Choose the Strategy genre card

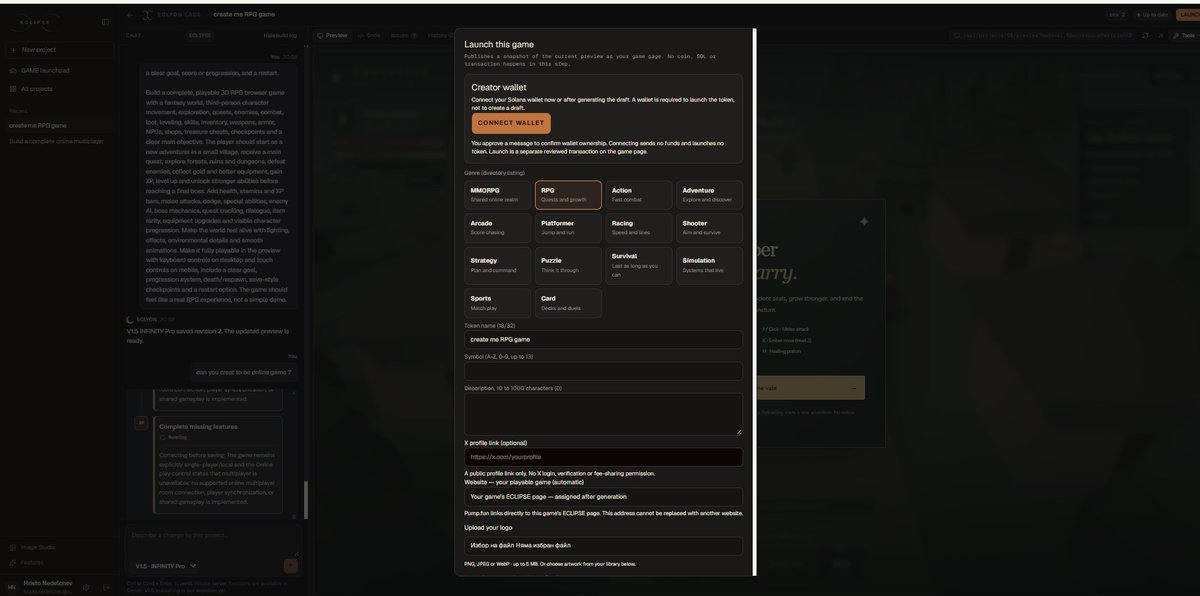coord(498,265)
